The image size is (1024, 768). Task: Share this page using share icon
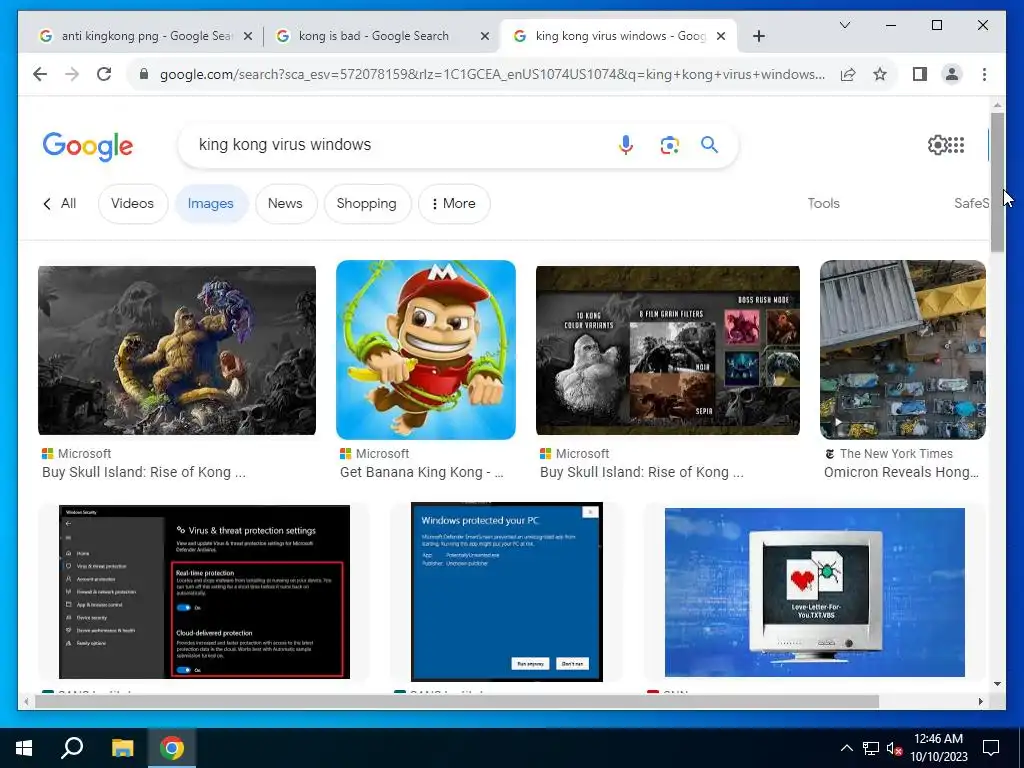click(x=848, y=74)
